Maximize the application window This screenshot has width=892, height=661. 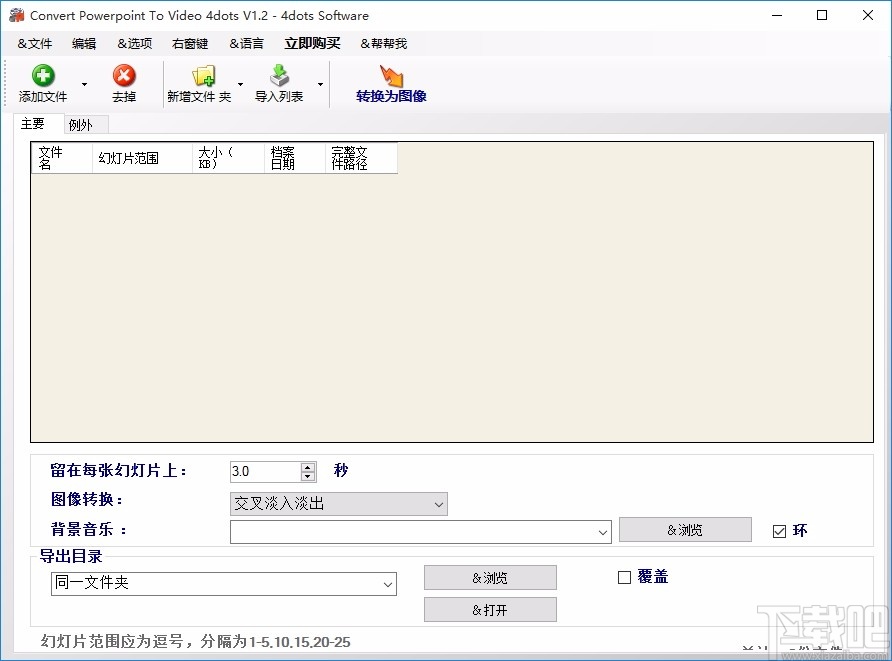822,15
